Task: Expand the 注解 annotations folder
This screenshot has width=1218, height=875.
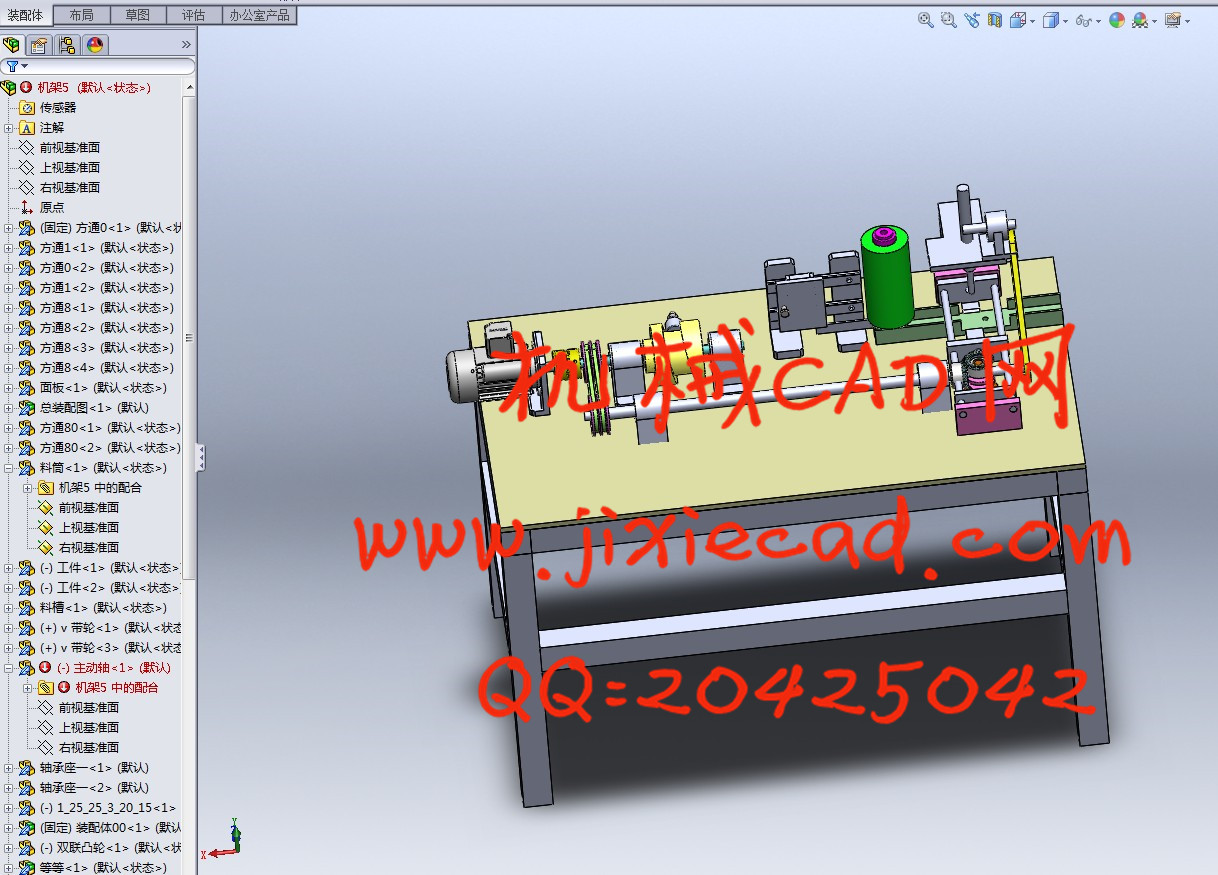Action: (x=9, y=128)
